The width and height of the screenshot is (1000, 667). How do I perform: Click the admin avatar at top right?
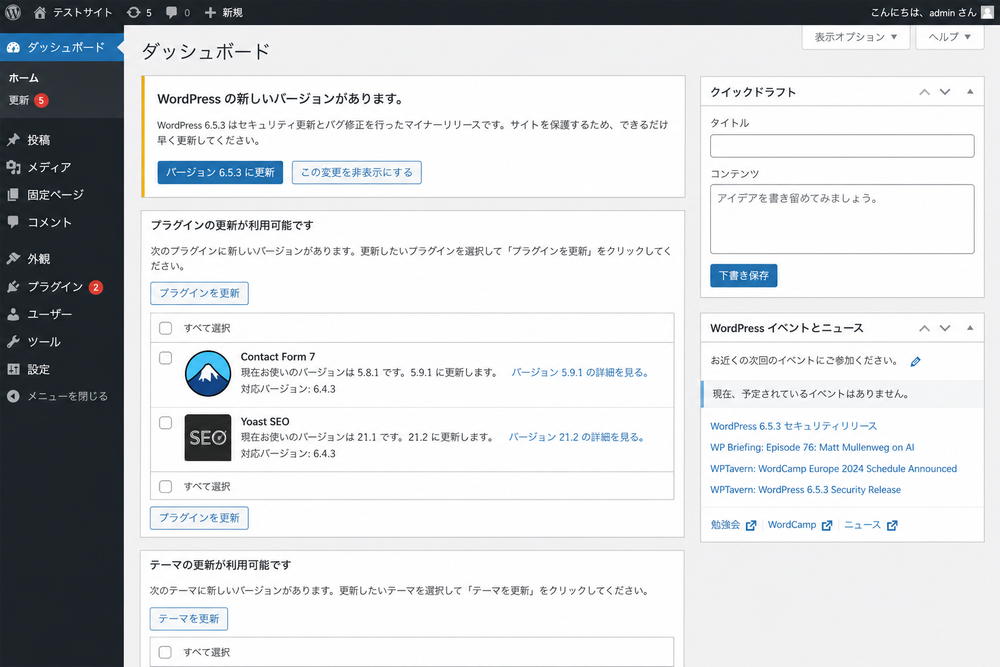987,12
